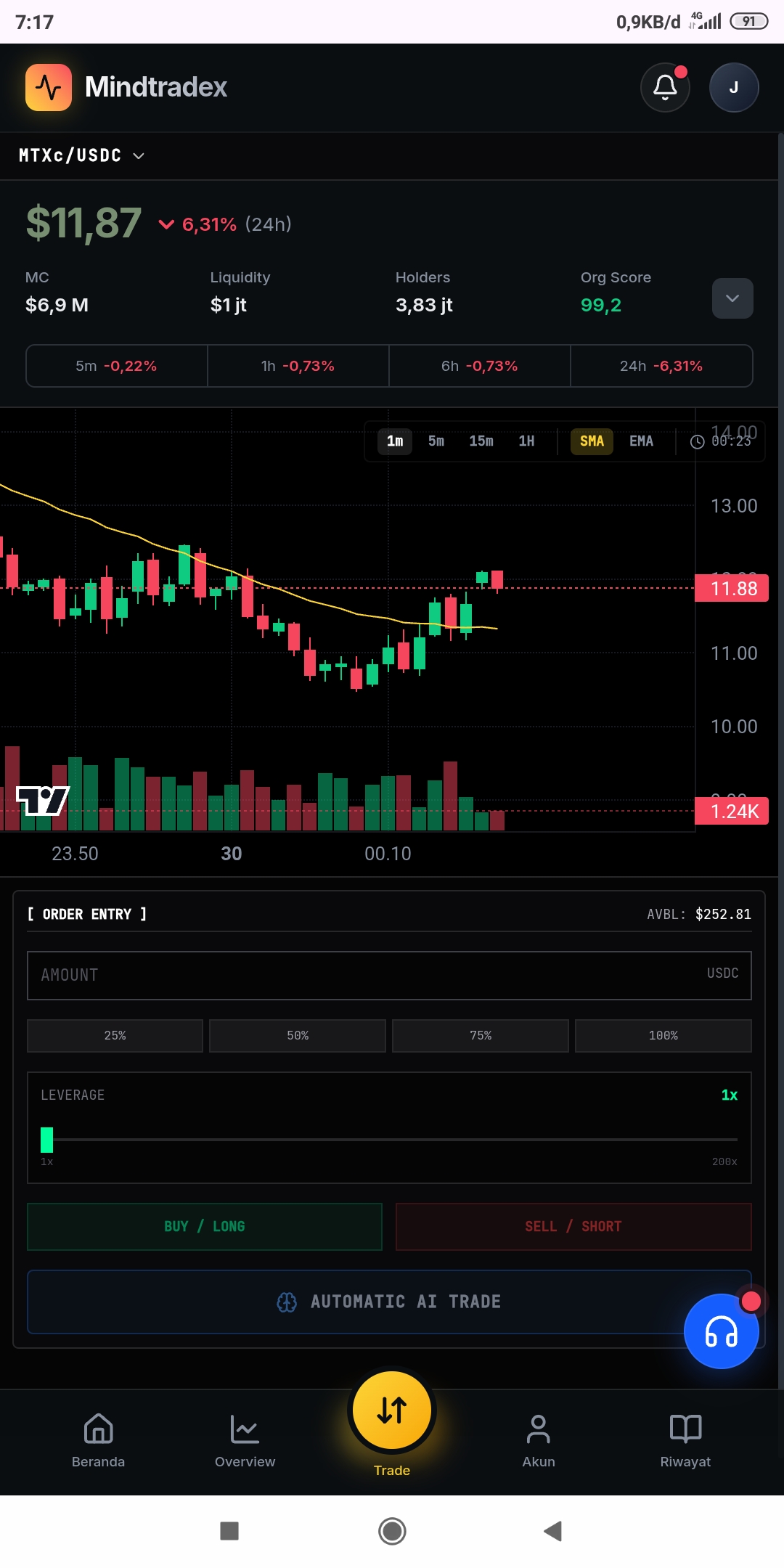Go to Beranda home tab
784x1568 pixels.
[x=99, y=1441]
